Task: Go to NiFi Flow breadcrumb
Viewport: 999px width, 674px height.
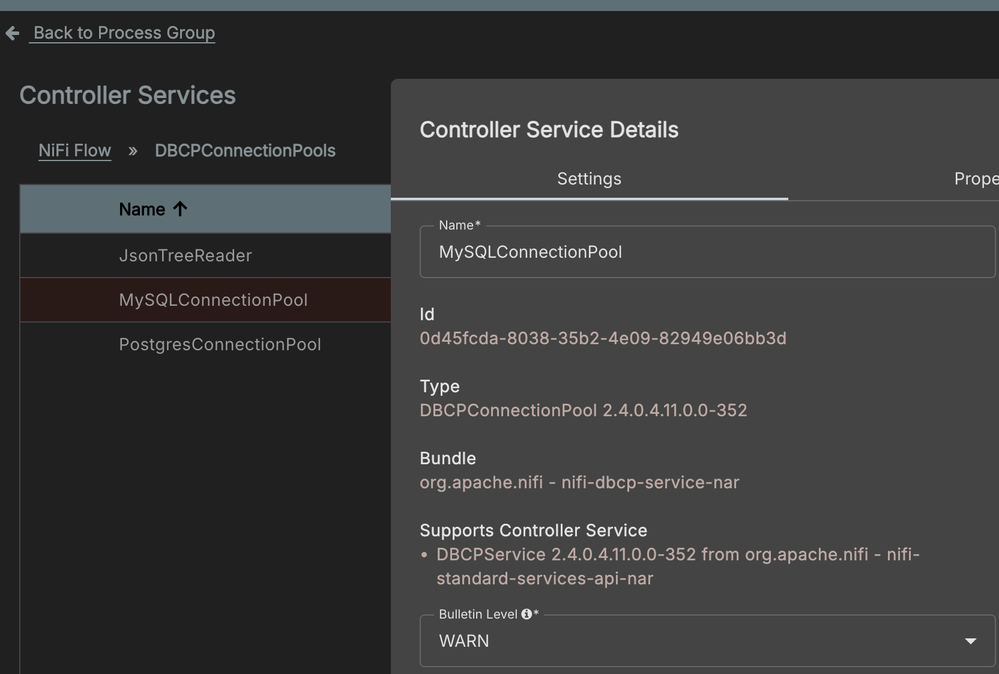Action: [75, 151]
